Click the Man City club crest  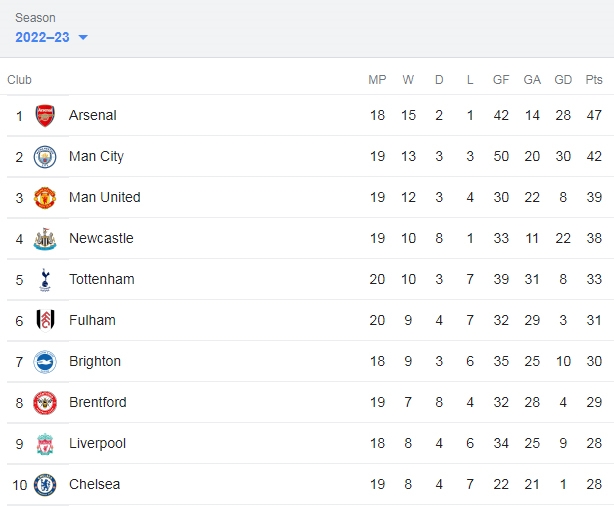pyautogui.click(x=45, y=157)
